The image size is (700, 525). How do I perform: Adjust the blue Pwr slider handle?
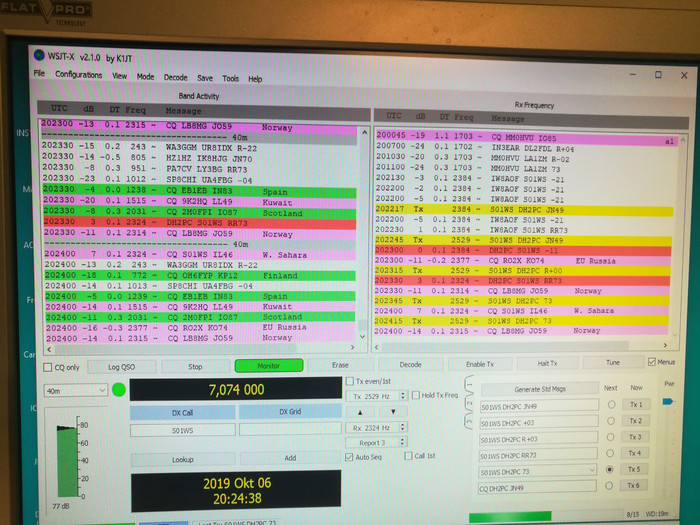[667, 401]
